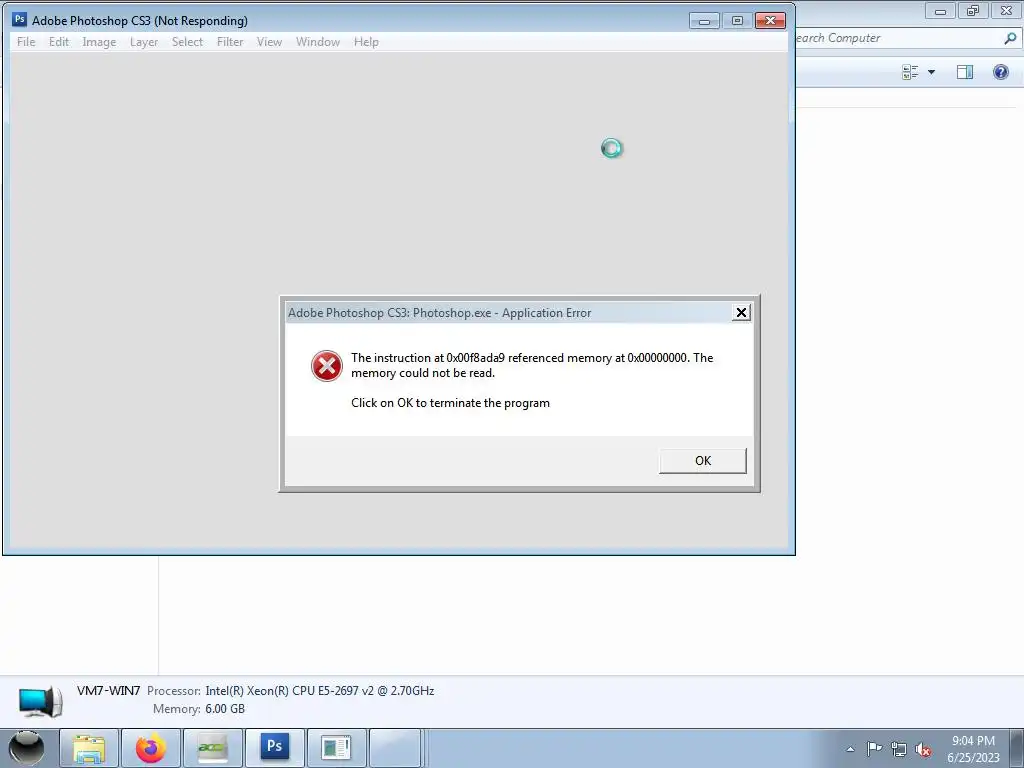Click the Intel Xeon processor text
Screen dimensions: 1024x768
(x=319, y=690)
